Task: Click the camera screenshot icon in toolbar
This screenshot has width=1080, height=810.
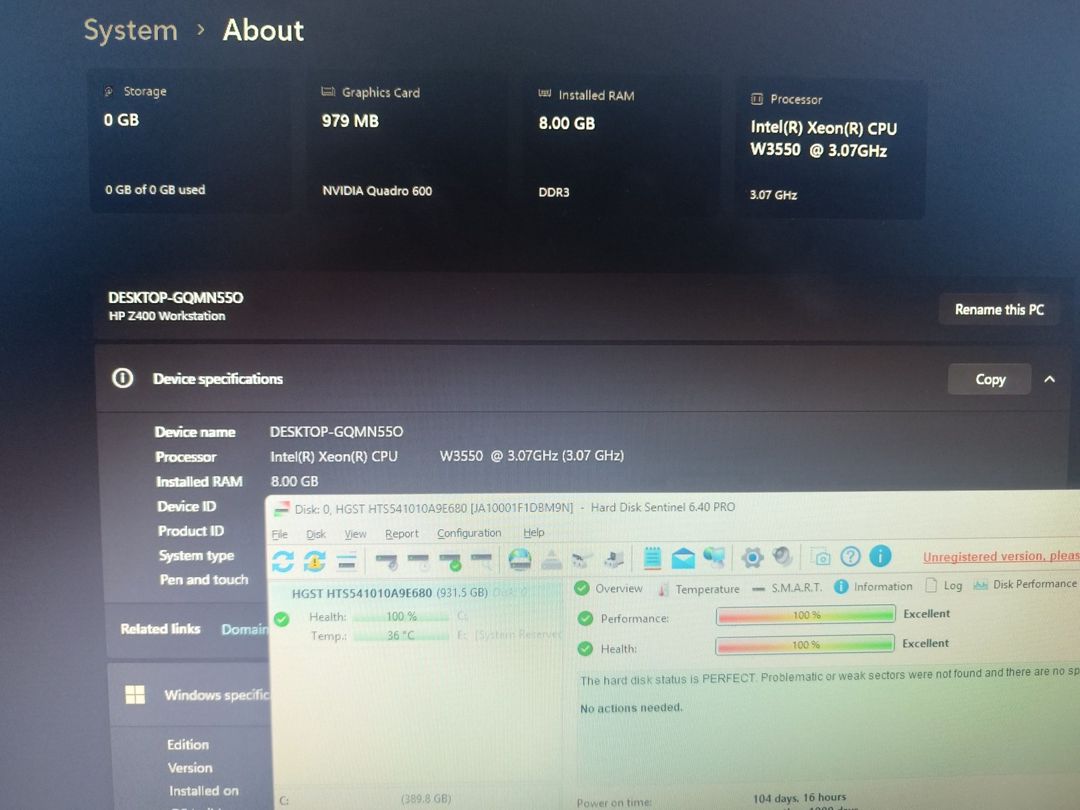Action: pyautogui.click(x=821, y=557)
